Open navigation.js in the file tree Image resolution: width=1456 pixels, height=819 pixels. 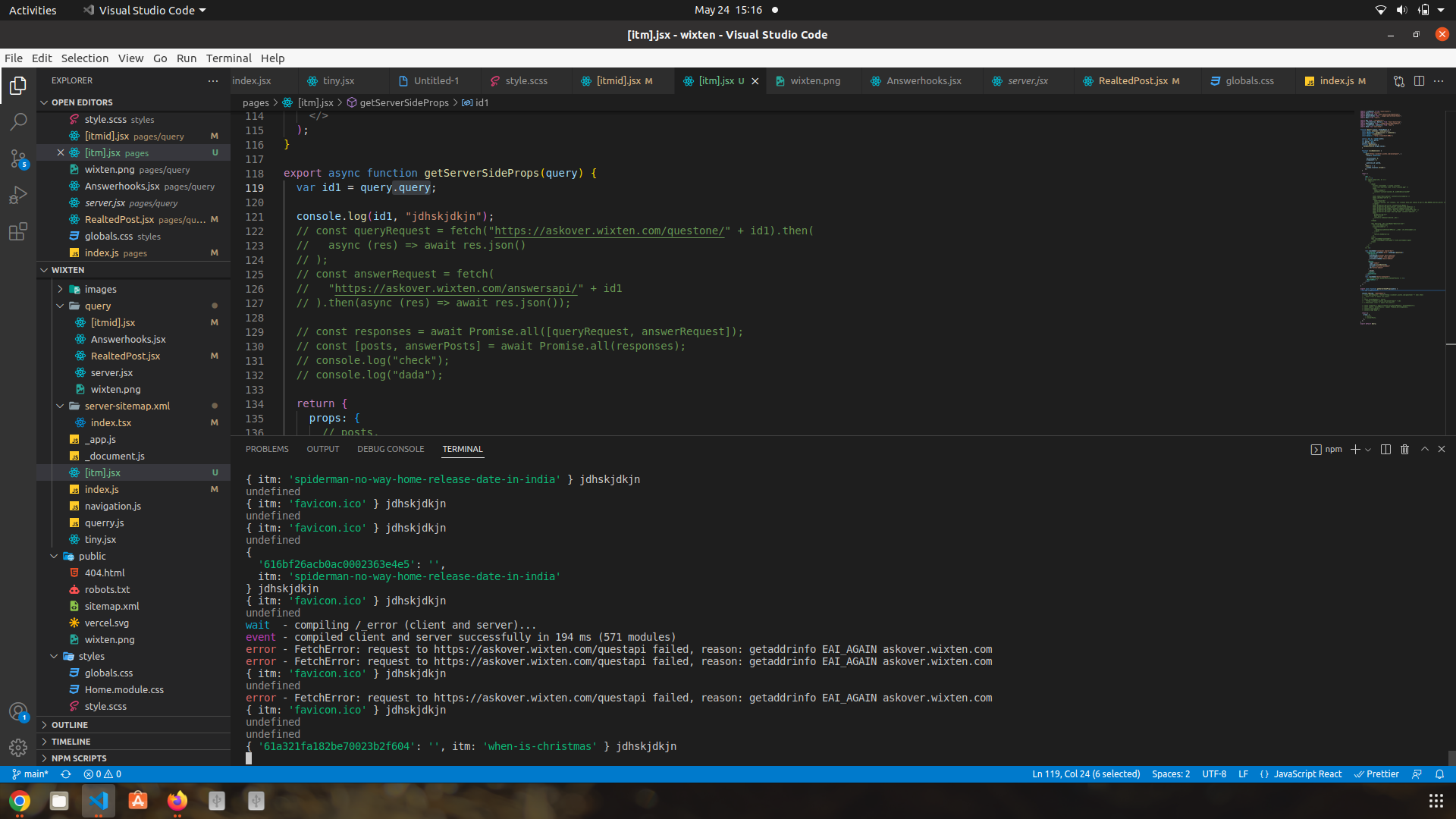click(113, 506)
